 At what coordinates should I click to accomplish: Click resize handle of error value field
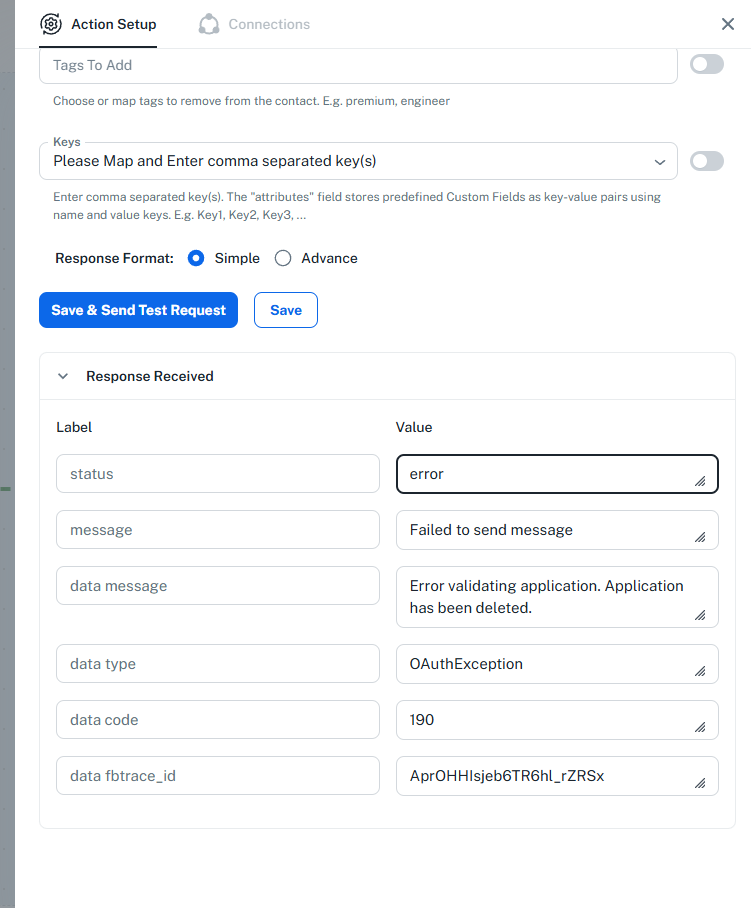[x=700, y=481]
